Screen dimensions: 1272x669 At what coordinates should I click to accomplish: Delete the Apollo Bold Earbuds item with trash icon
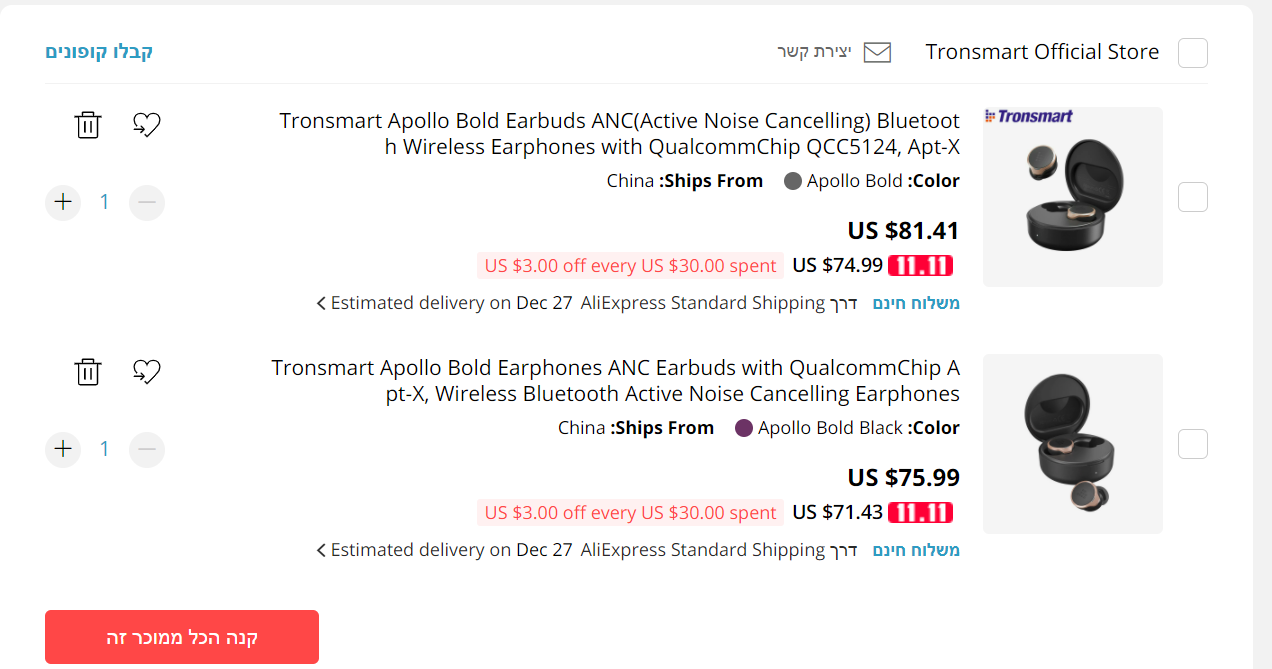tap(88, 125)
